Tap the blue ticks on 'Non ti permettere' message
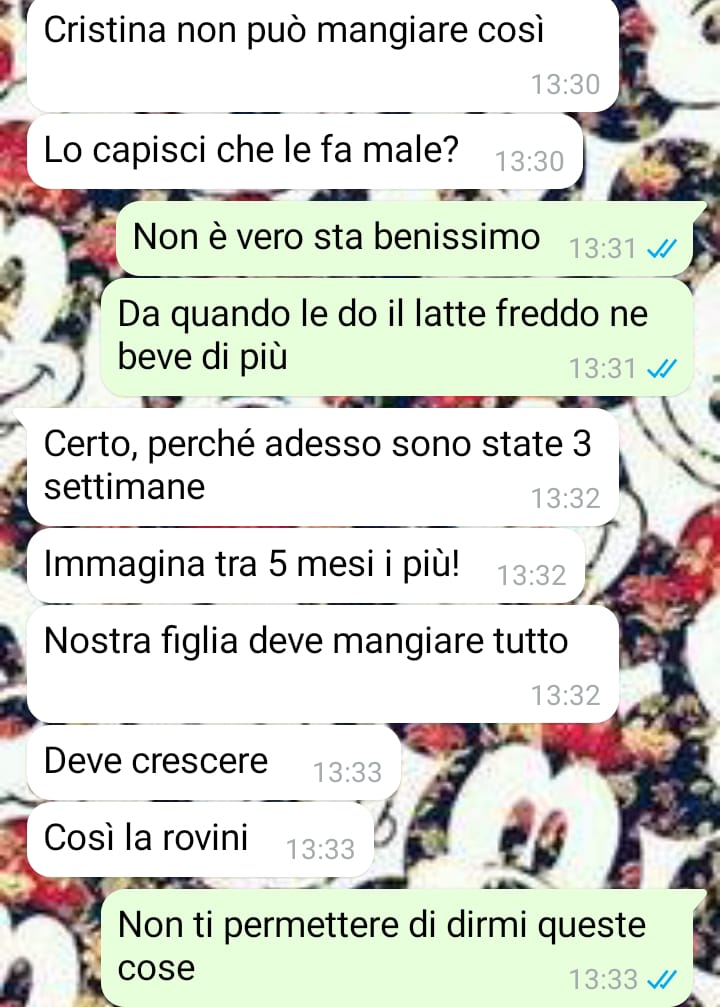The image size is (720, 1007). tap(662, 979)
